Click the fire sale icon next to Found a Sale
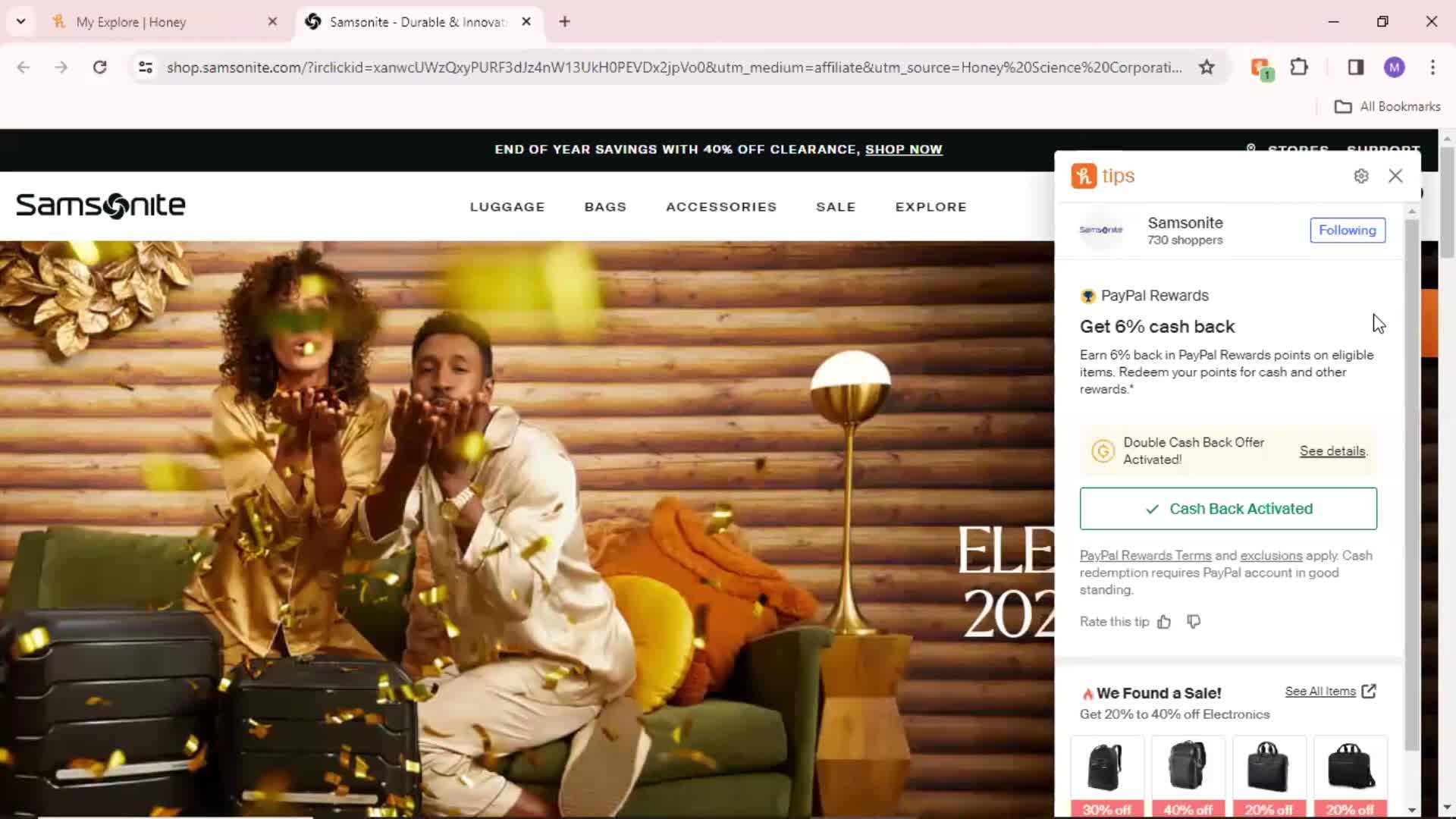The width and height of the screenshot is (1456, 819). (1087, 693)
